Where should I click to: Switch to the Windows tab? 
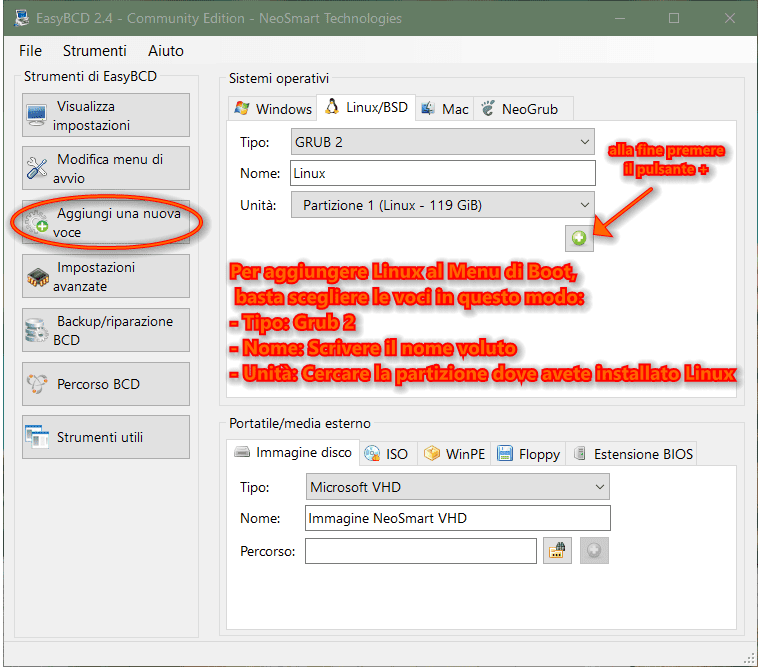click(273, 109)
